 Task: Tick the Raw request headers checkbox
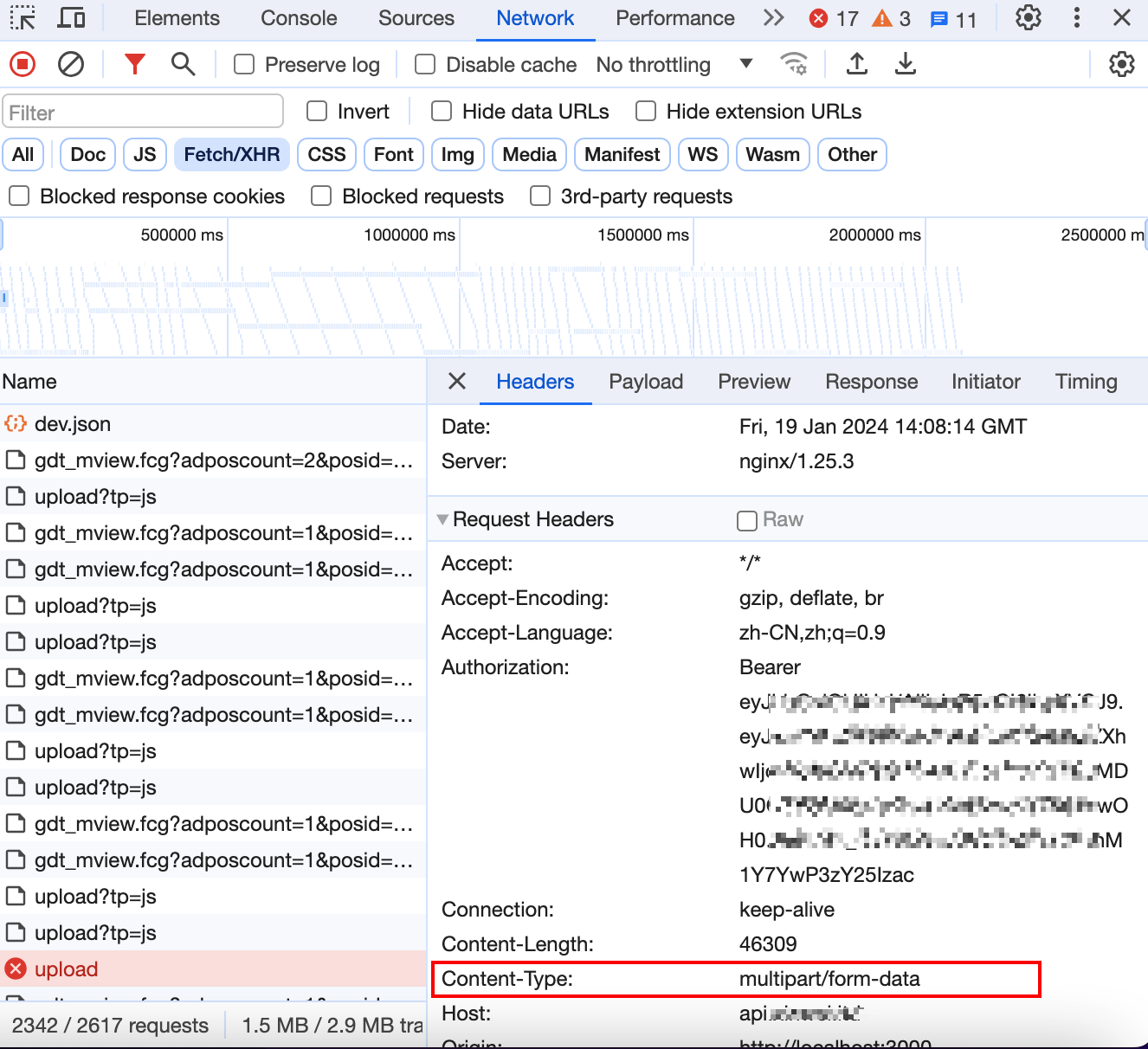[746, 520]
